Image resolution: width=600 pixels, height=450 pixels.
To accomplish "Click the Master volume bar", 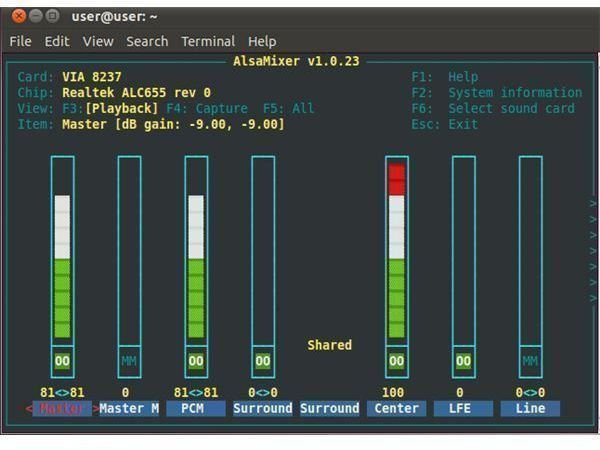I will pyautogui.click(x=62, y=251).
